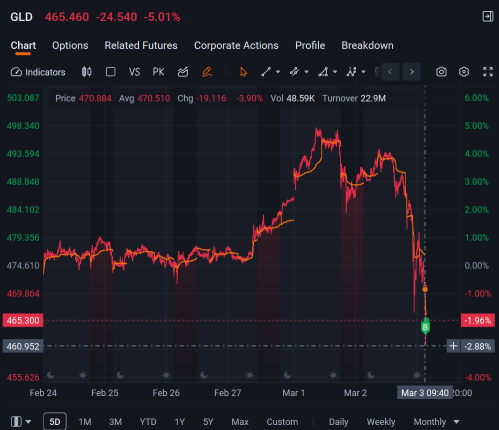Select the 5D time range
Screen dimensions: 499x430
tap(55, 422)
